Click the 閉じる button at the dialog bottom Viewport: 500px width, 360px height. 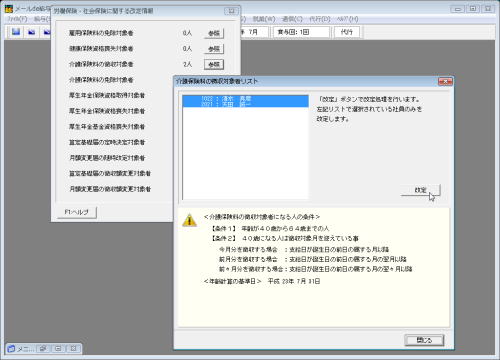coord(424,340)
